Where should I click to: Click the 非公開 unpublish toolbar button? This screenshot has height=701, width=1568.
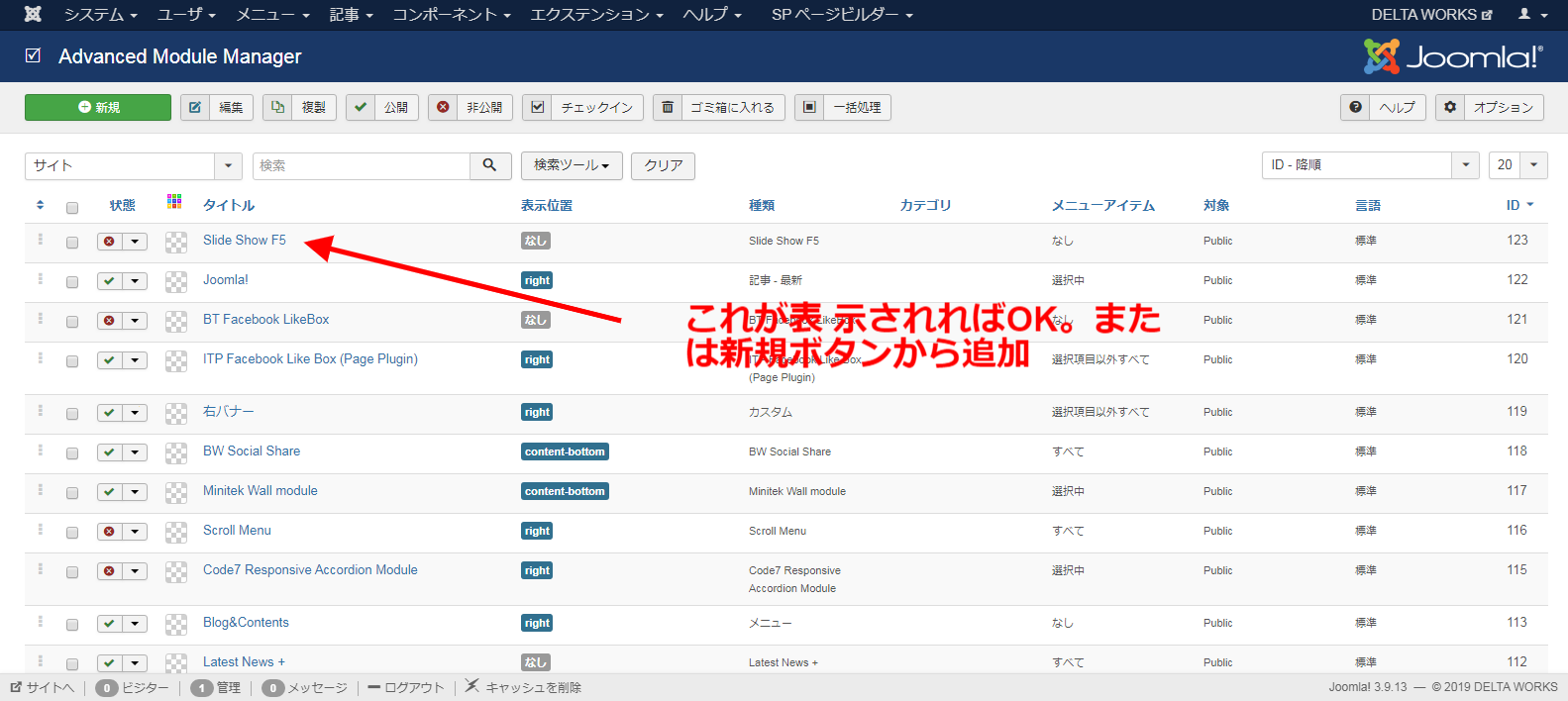point(470,107)
